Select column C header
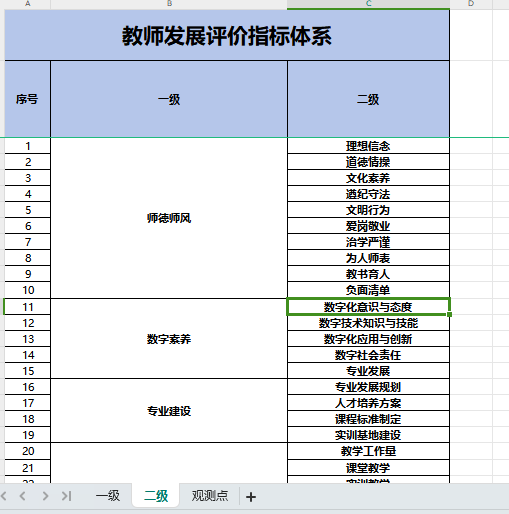Viewport: 509px width, 514px height. click(368, 4)
